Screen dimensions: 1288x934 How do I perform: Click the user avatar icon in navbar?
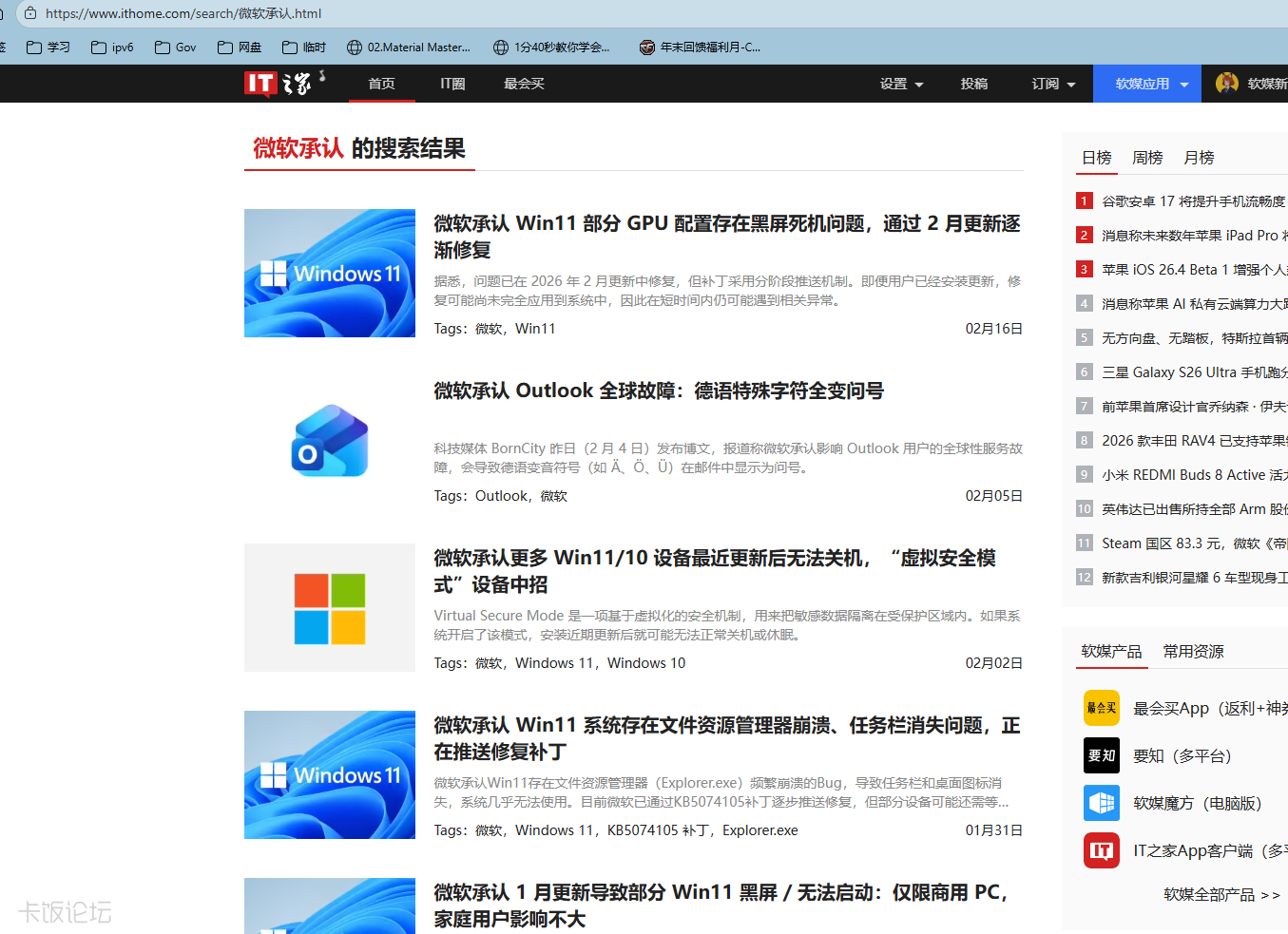pyautogui.click(x=1226, y=84)
